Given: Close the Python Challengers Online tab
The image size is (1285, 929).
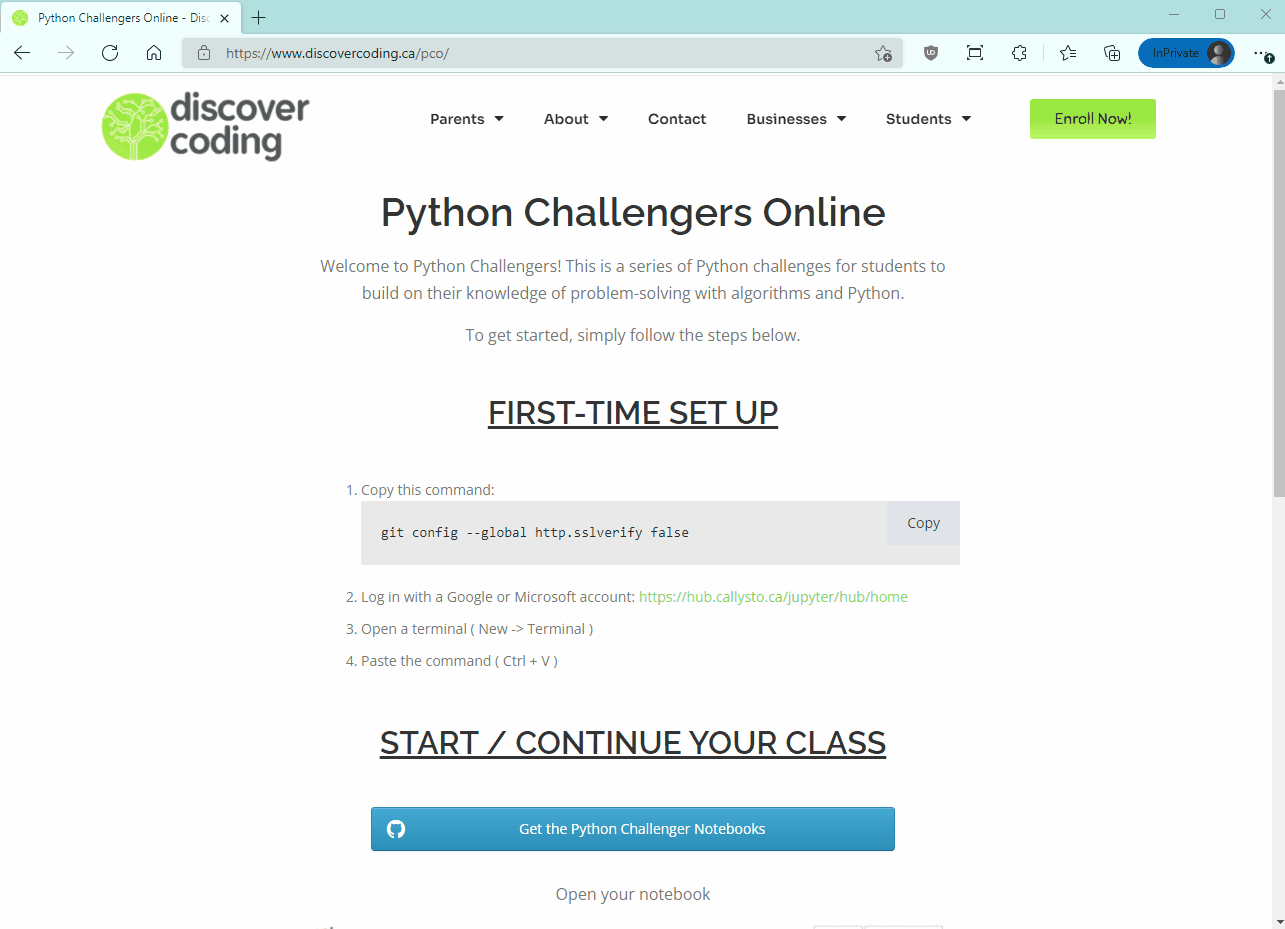Looking at the screenshot, I should click(225, 18).
